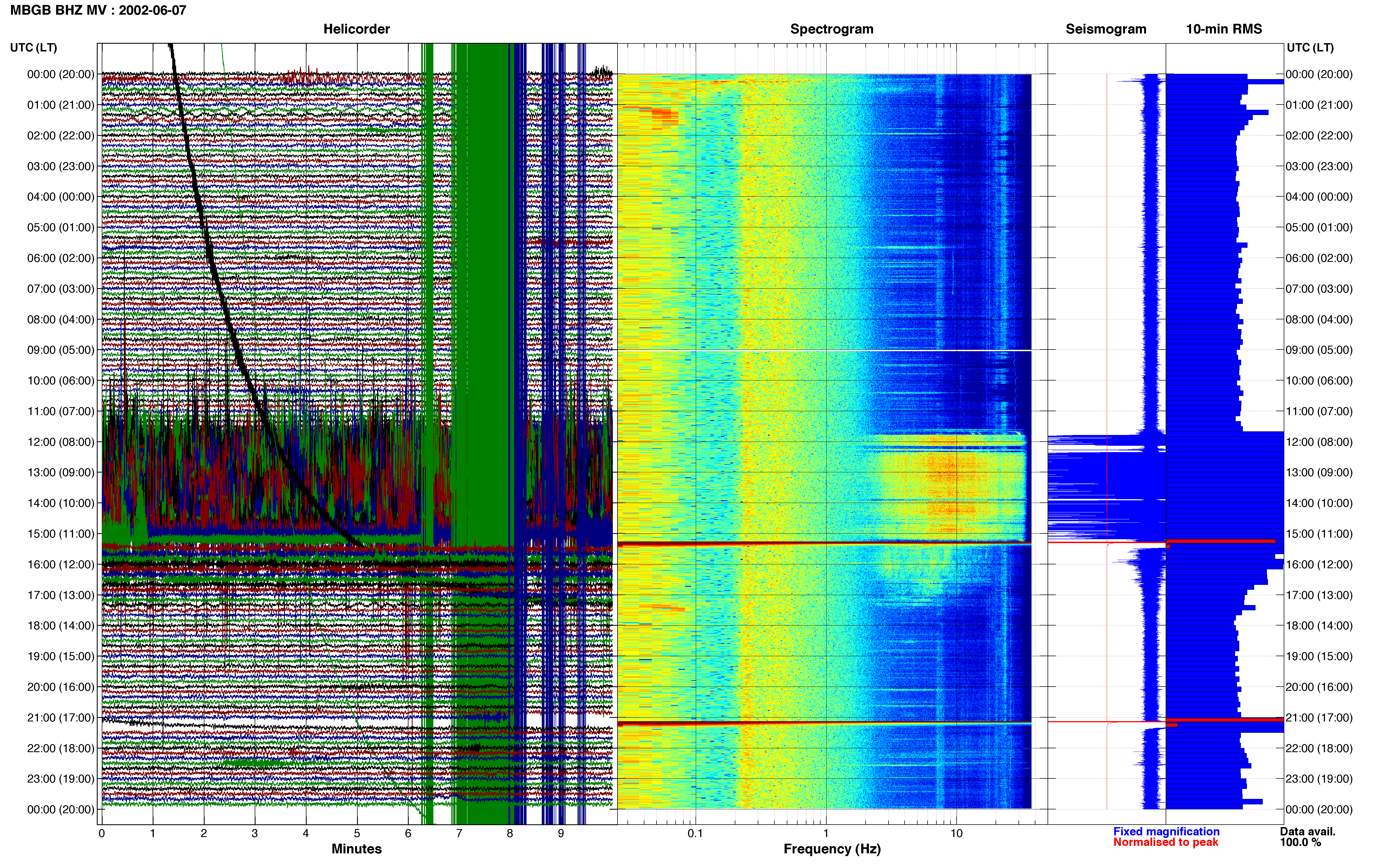Click helicorder minute tick '7'
1388x868 pixels.
(459, 833)
